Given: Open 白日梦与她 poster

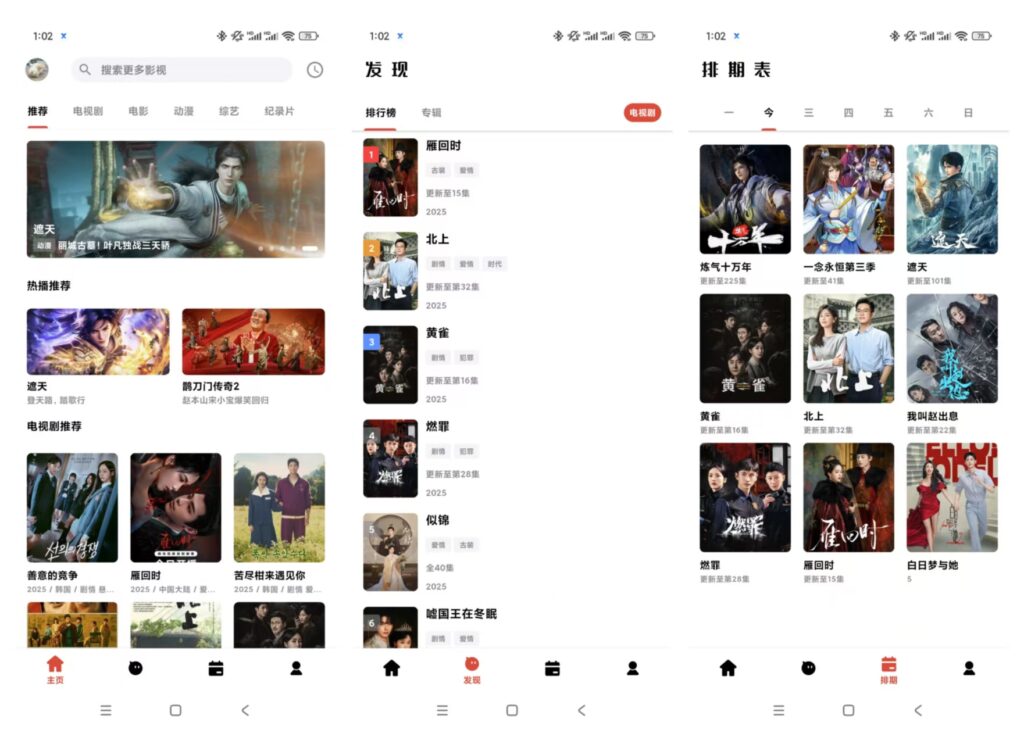Looking at the screenshot, I should (x=952, y=497).
